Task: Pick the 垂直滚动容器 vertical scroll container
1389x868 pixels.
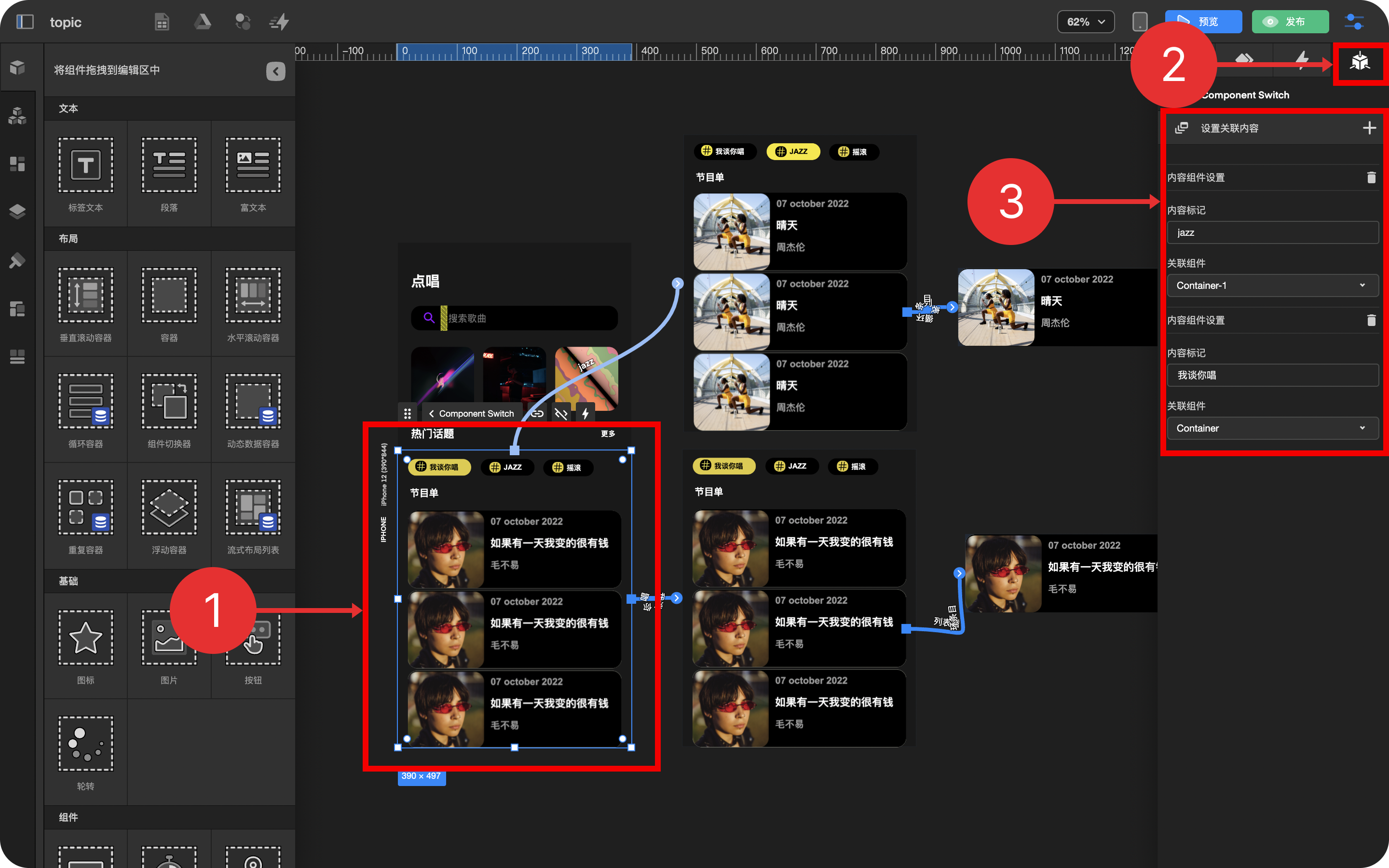Action: point(85,304)
